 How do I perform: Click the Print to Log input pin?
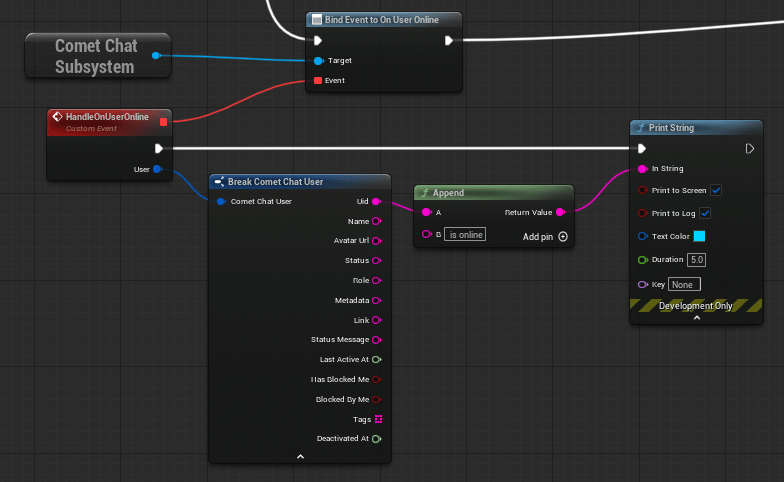(x=643, y=213)
